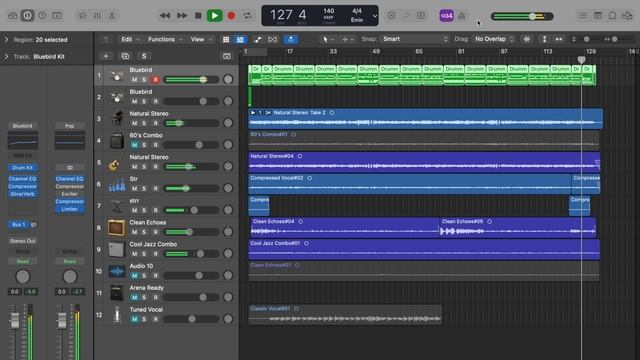Open the Exciter plug-in slot
The height and width of the screenshot is (360, 640).
pyautogui.click(x=69, y=194)
